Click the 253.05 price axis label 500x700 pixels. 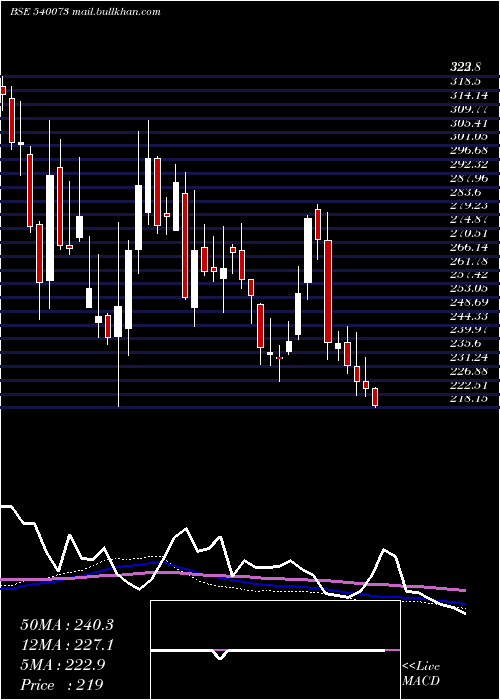click(x=469, y=288)
